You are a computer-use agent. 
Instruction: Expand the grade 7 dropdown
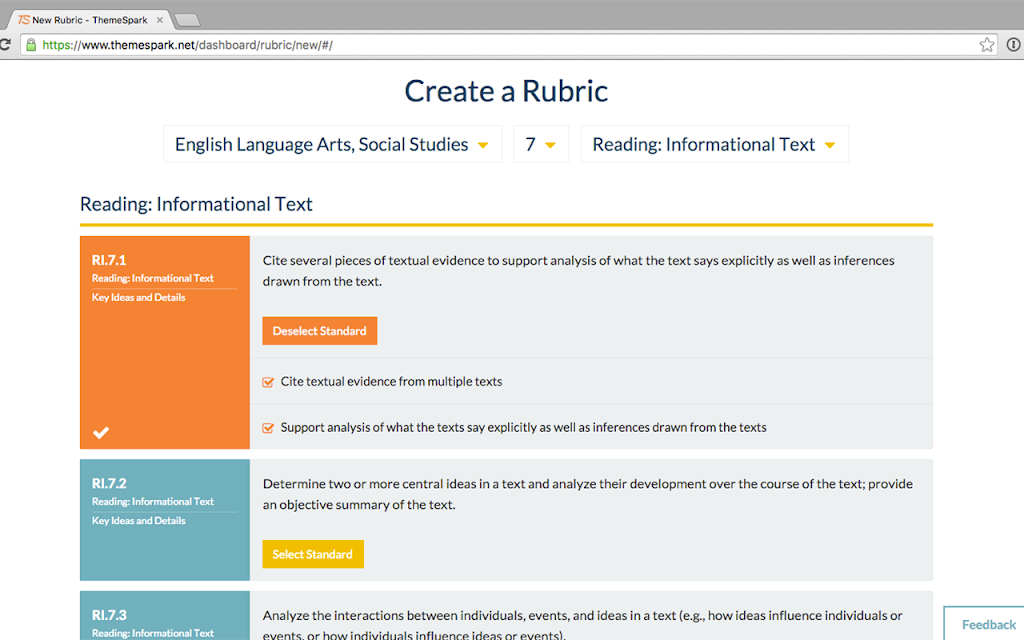pos(540,144)
